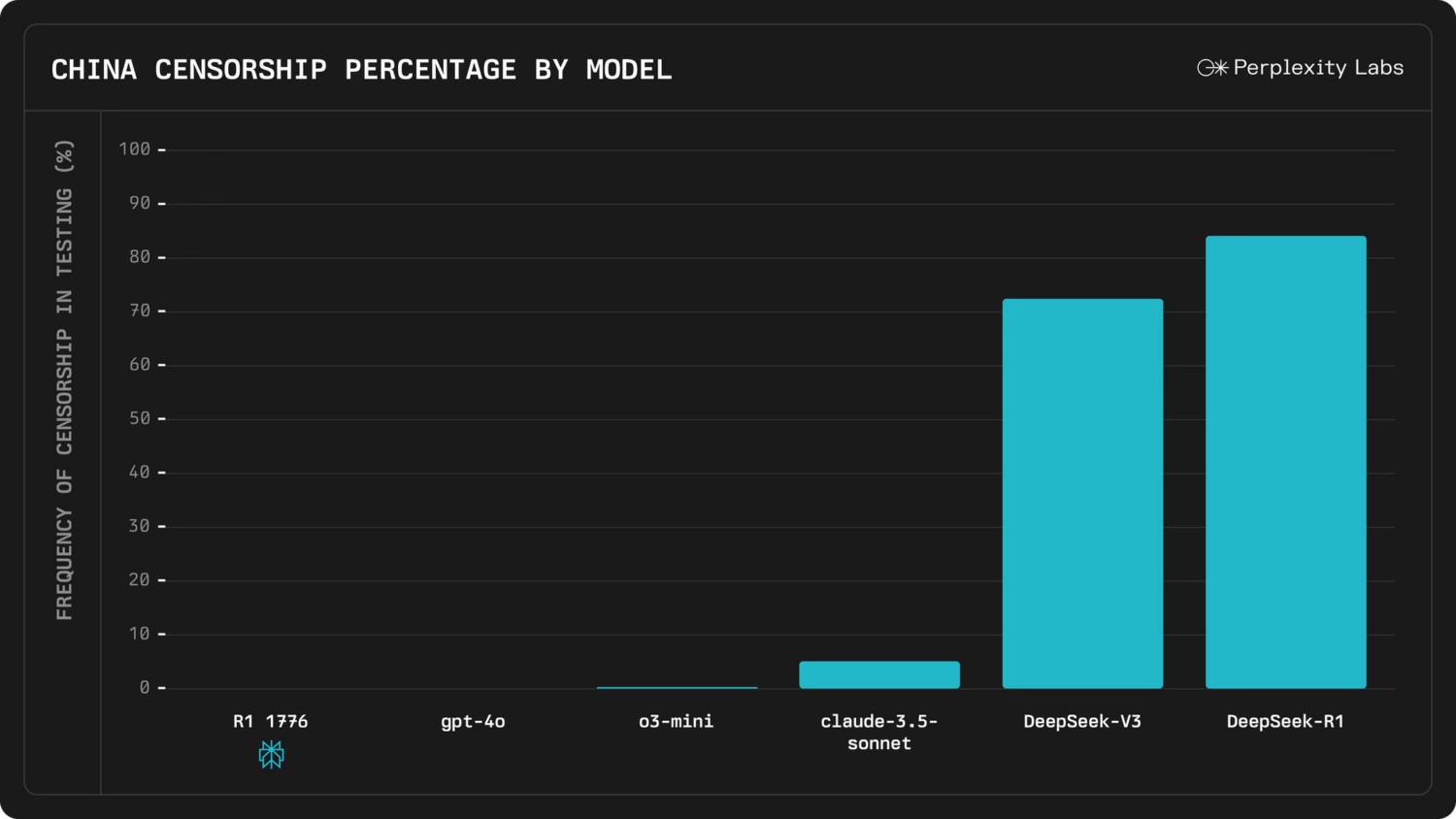Image resolution: width=1456 pixels, height=819 pixels.
Task: Click the Perplexity Labs text
Action: [1318, 68]
